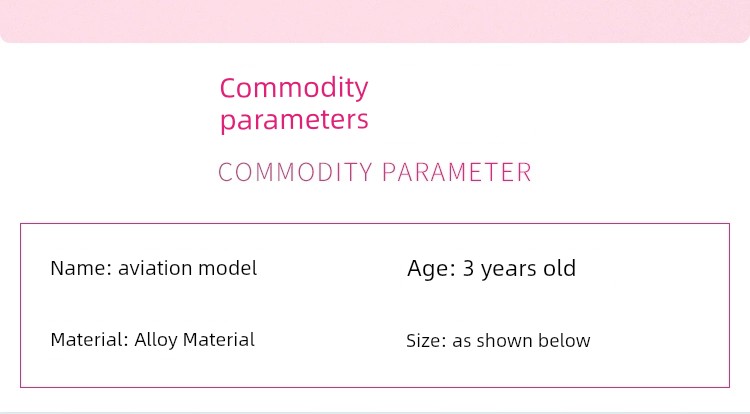Click the word "aviation" in the Name row
This screenshot has height=414, width=750.
[x=155, y=268]
